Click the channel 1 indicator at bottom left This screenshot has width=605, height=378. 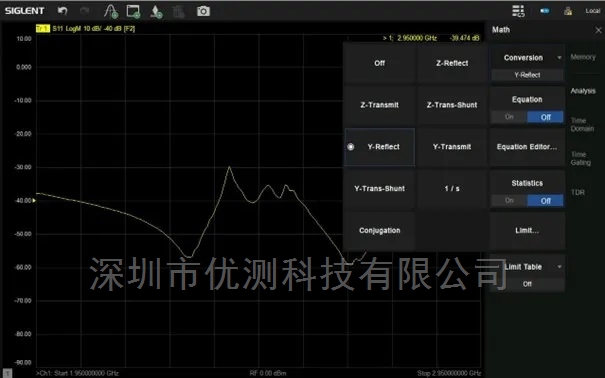click(8, 373)
